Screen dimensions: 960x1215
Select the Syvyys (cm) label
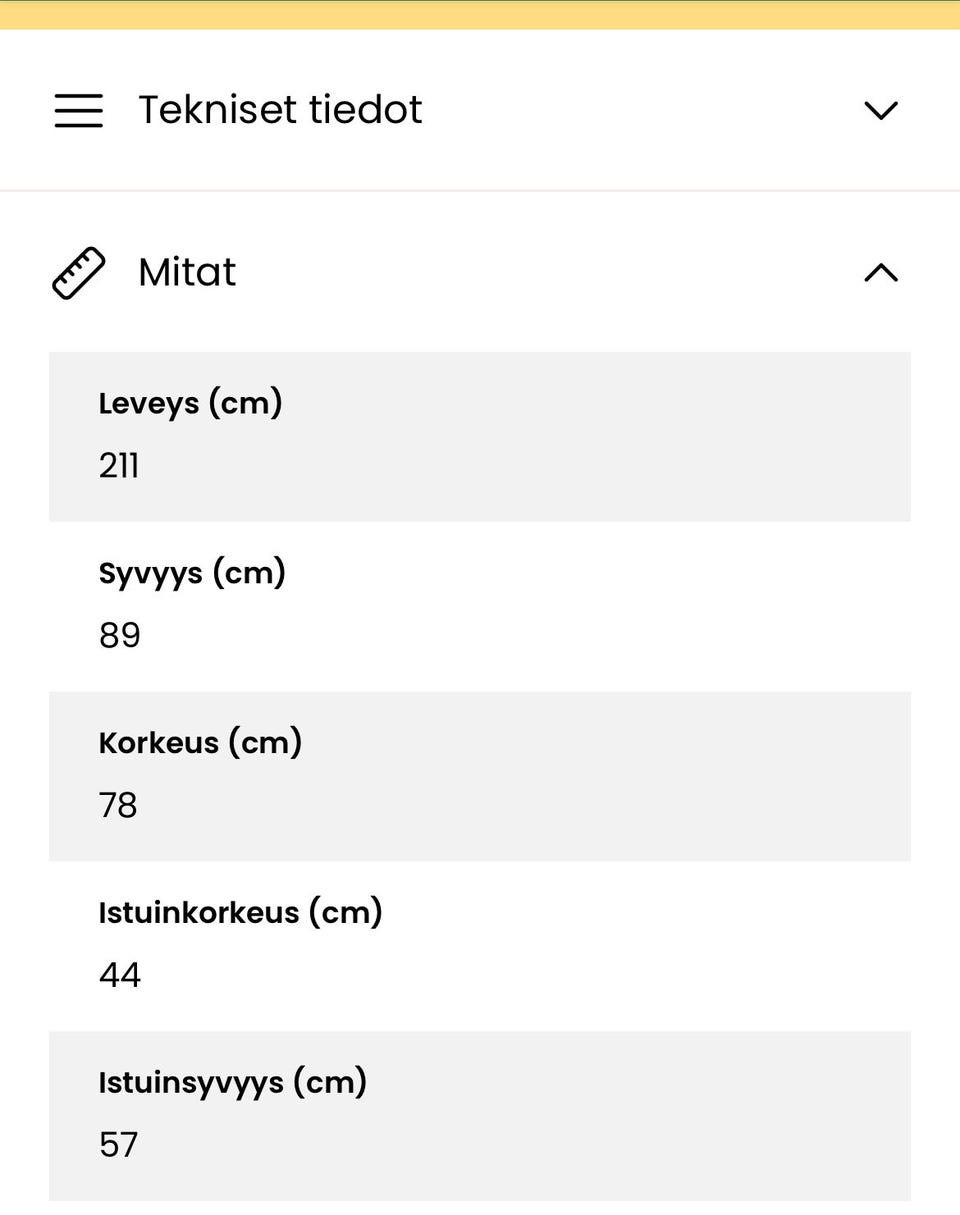[x=192, y=574]
